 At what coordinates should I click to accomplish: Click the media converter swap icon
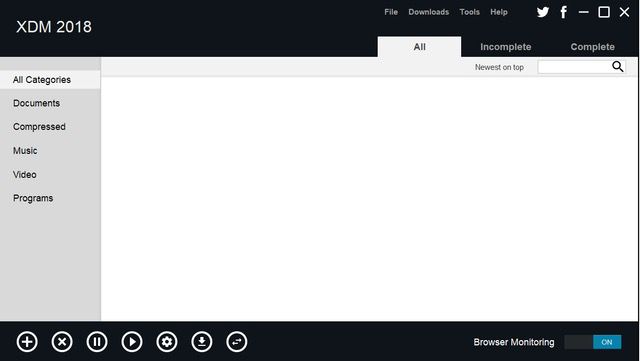click(237, 342)
